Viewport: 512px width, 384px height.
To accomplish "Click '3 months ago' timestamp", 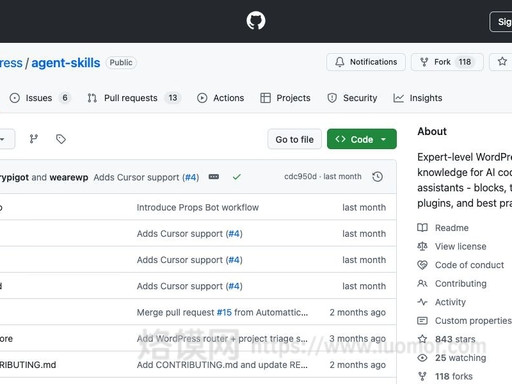I will (358, 339).
